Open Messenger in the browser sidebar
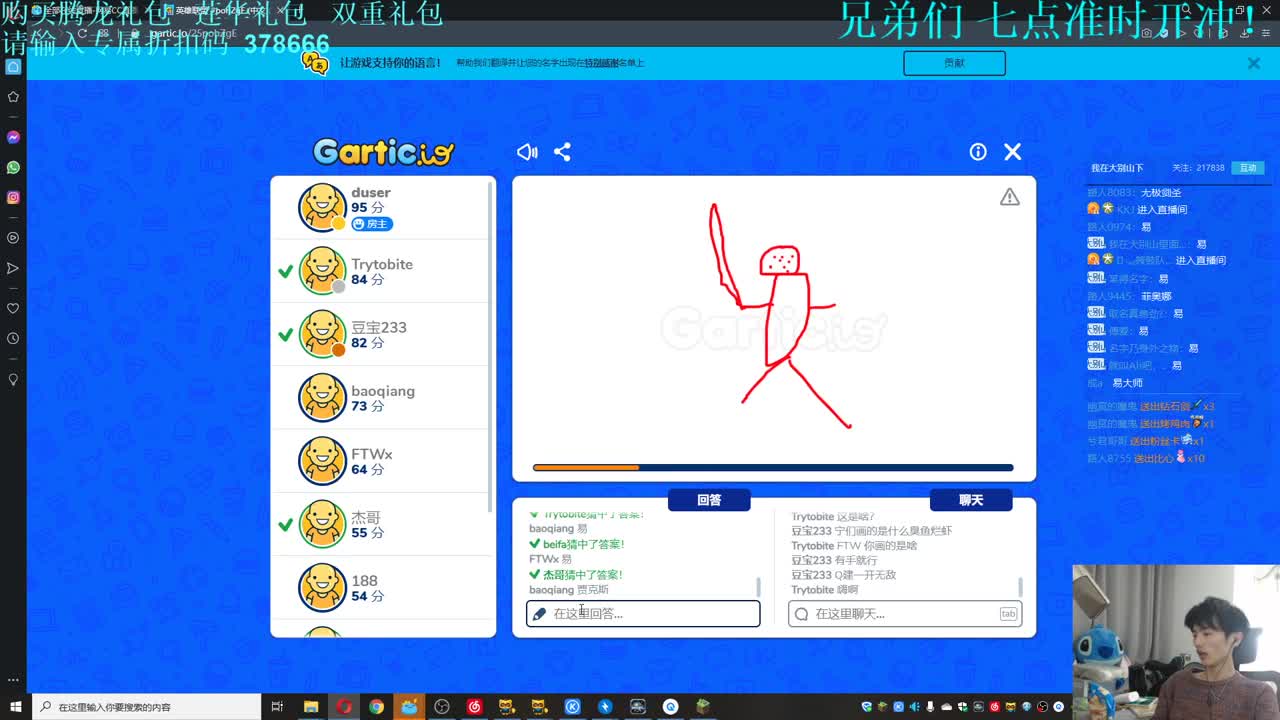The image size is (1280, 720). (13, 137)
